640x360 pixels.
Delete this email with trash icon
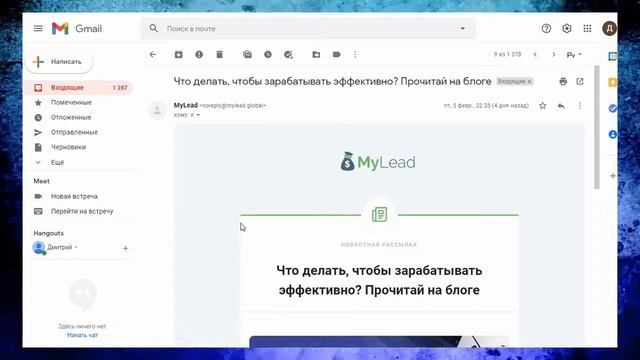click(220, 54)
